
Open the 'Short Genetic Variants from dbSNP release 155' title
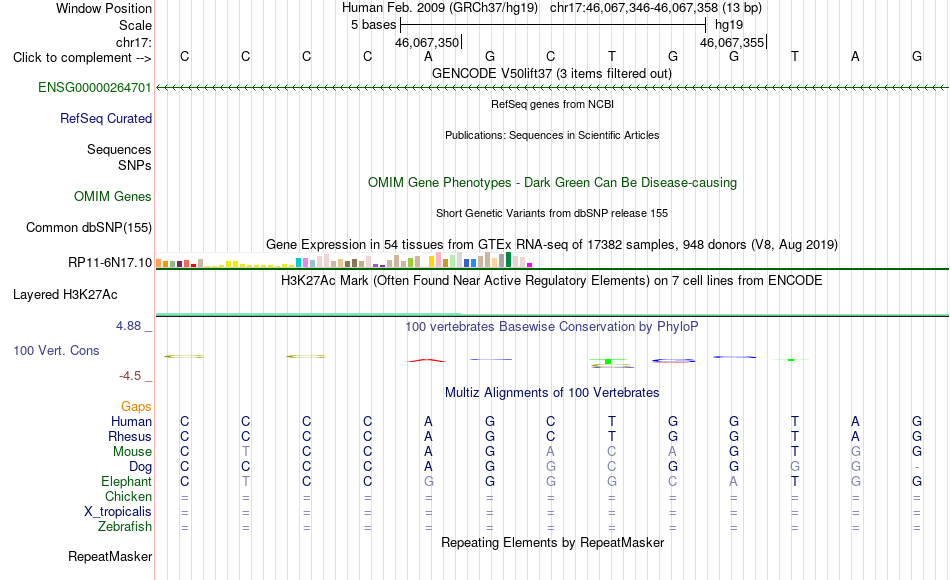click(552, 213)
